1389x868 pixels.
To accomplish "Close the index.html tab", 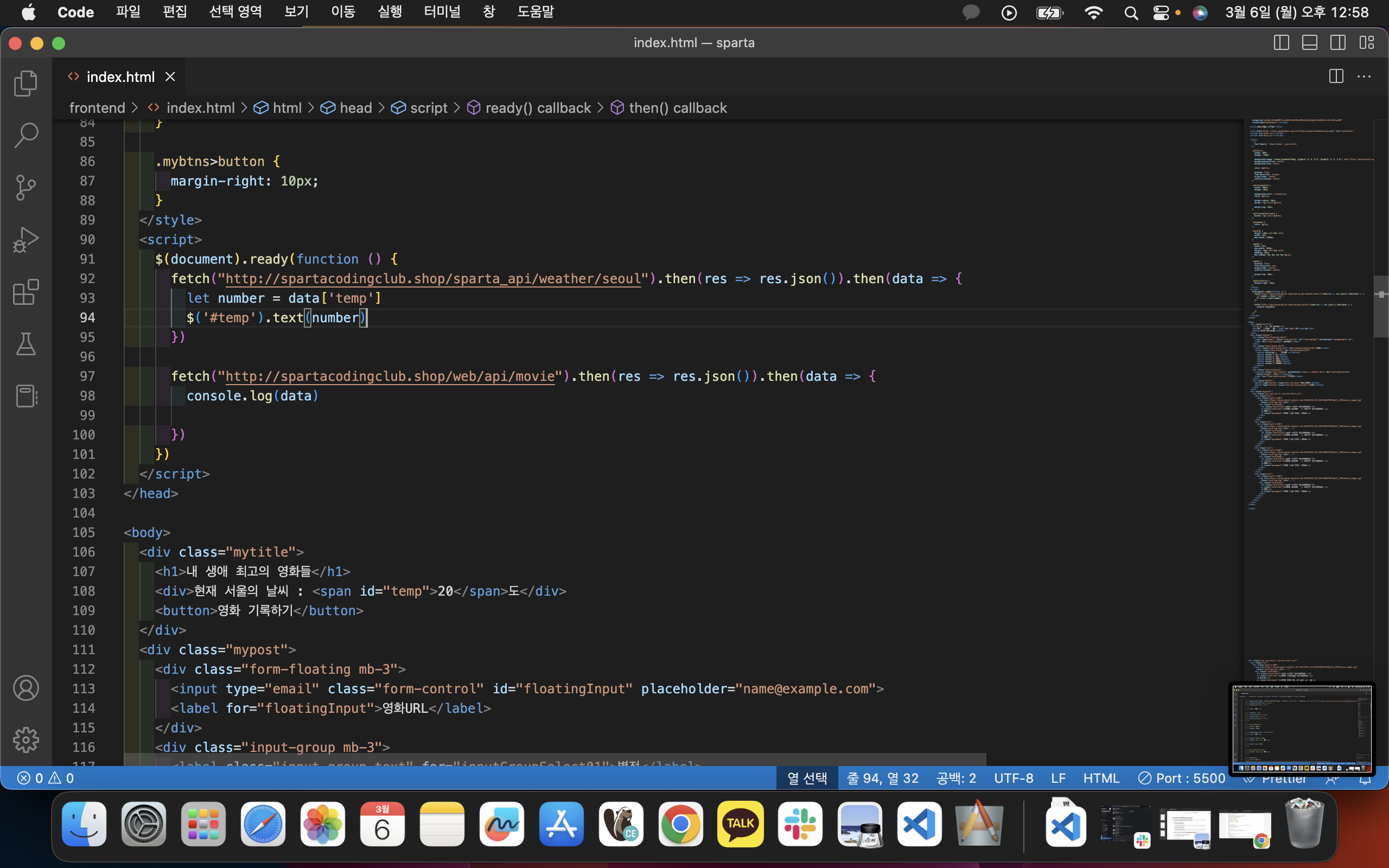I will tap(170, 76).
